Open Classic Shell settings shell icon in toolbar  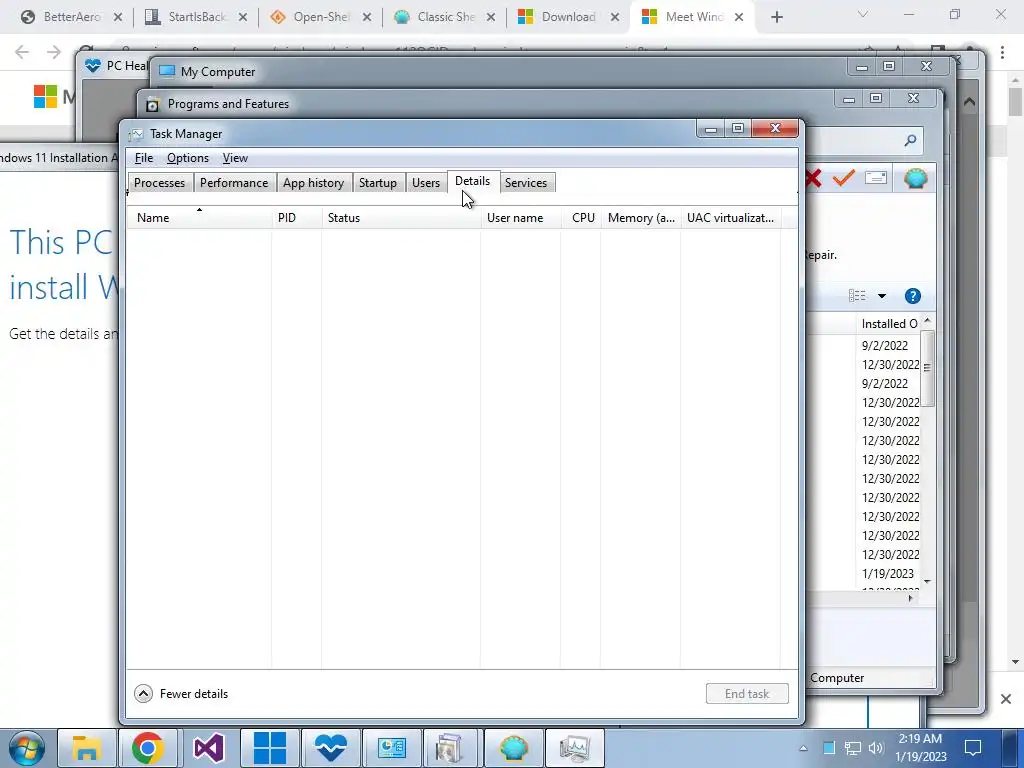[916, 178]
